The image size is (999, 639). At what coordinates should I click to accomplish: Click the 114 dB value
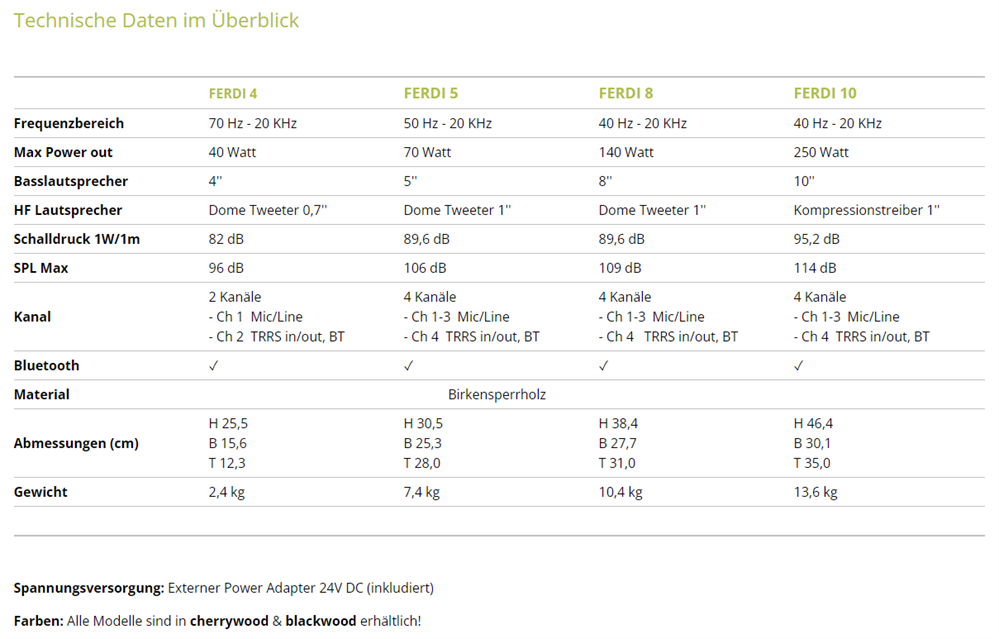(x=815, y=268)
